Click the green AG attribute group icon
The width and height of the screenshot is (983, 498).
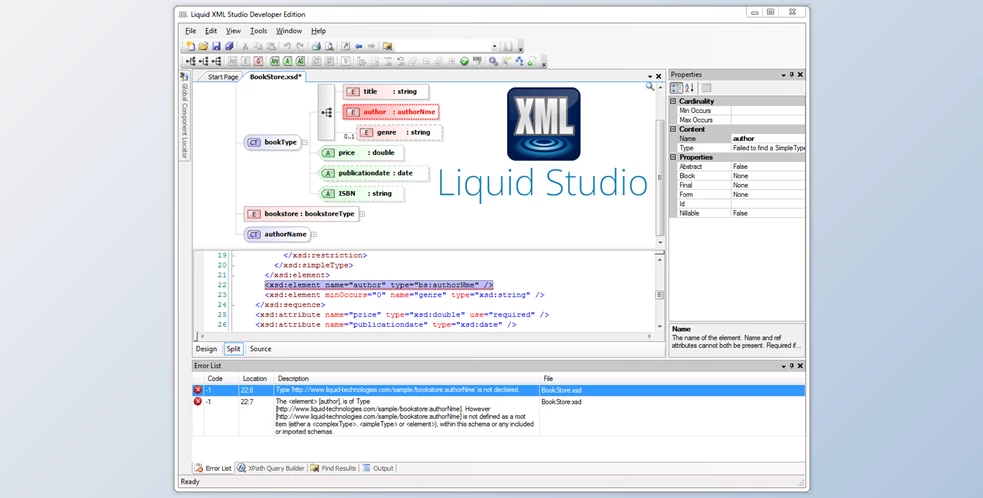[300, 61]
